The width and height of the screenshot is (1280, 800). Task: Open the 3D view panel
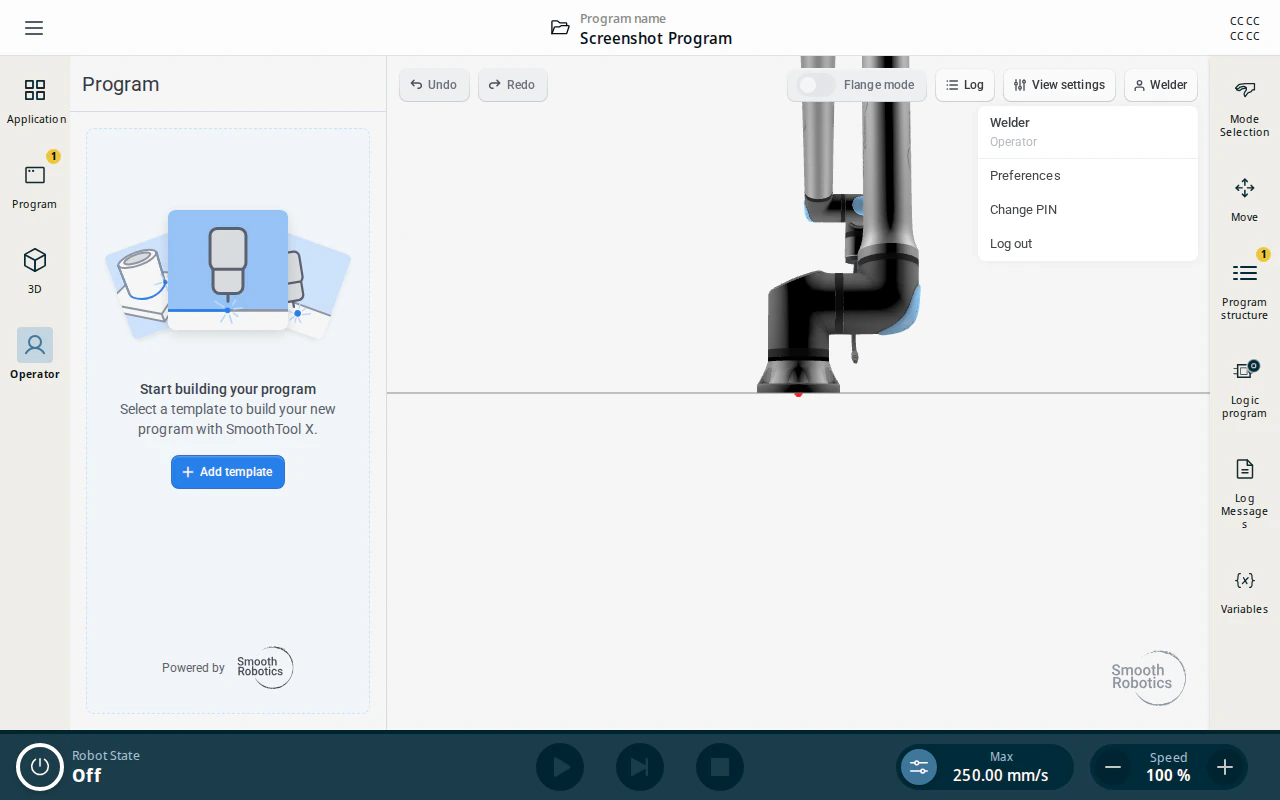[35, 272]
